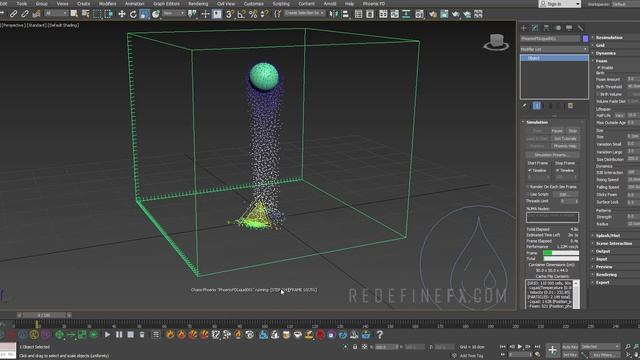The image size is (640, 360).
Task: Click the Phoenix Help button
Action: pos(565,146)
